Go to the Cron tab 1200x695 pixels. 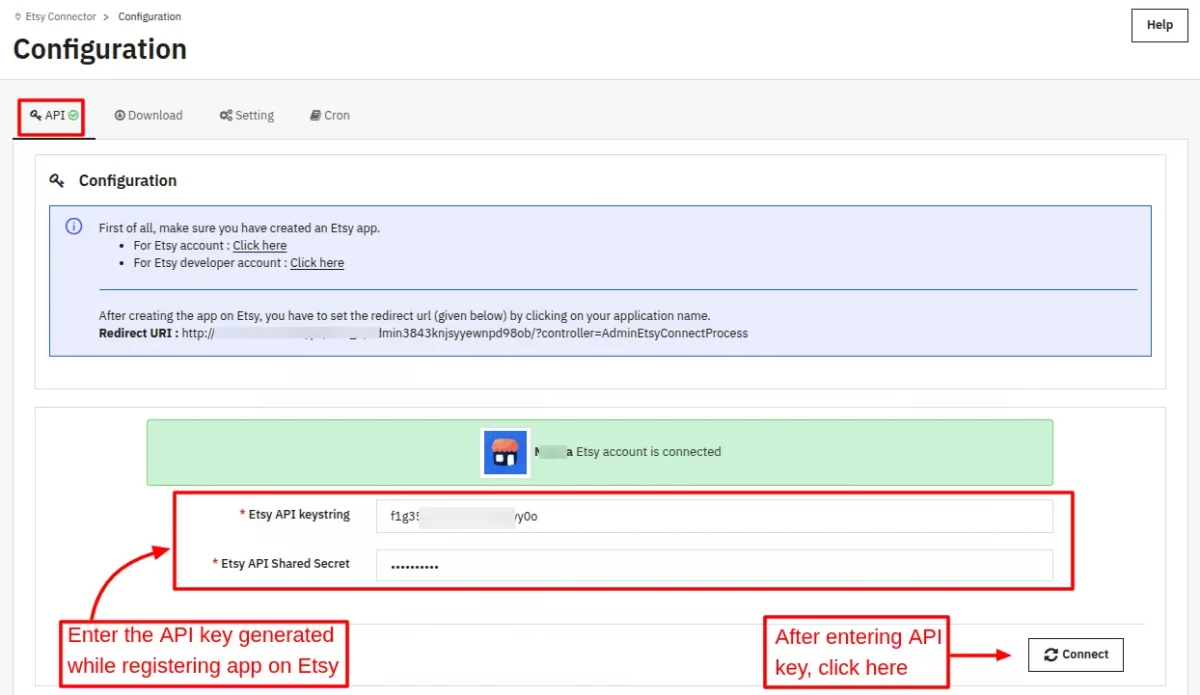pyautogui.click(x=330, y=116)
